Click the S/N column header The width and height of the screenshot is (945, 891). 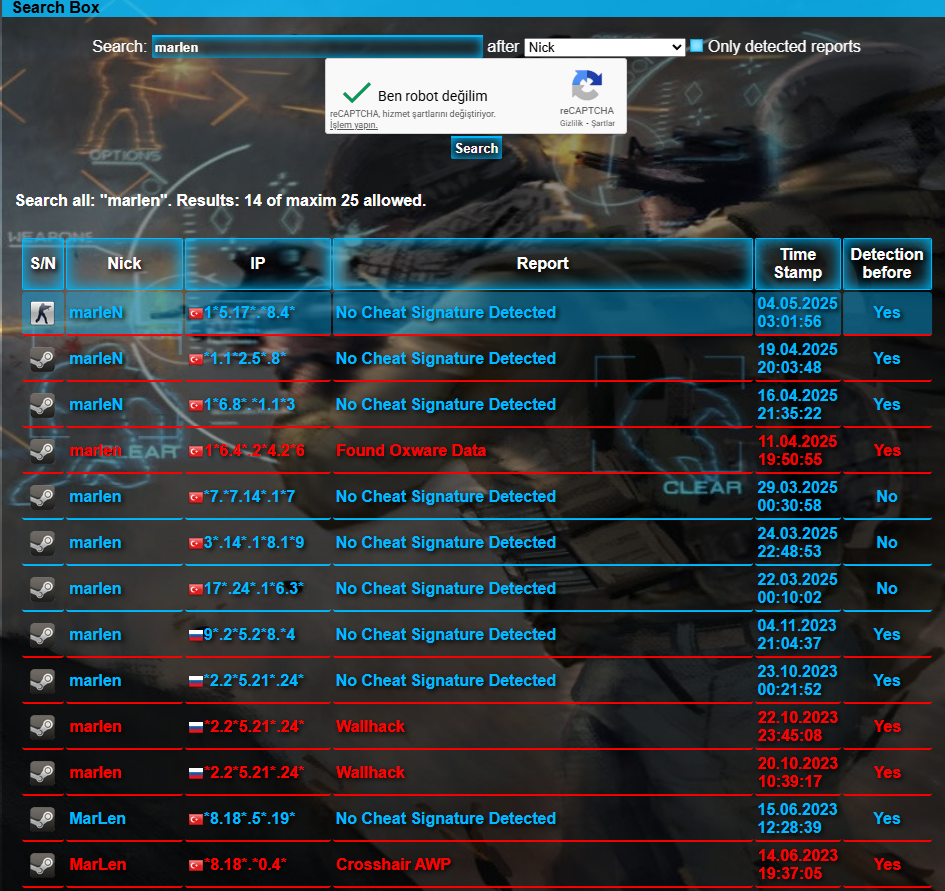click(43, 263)
